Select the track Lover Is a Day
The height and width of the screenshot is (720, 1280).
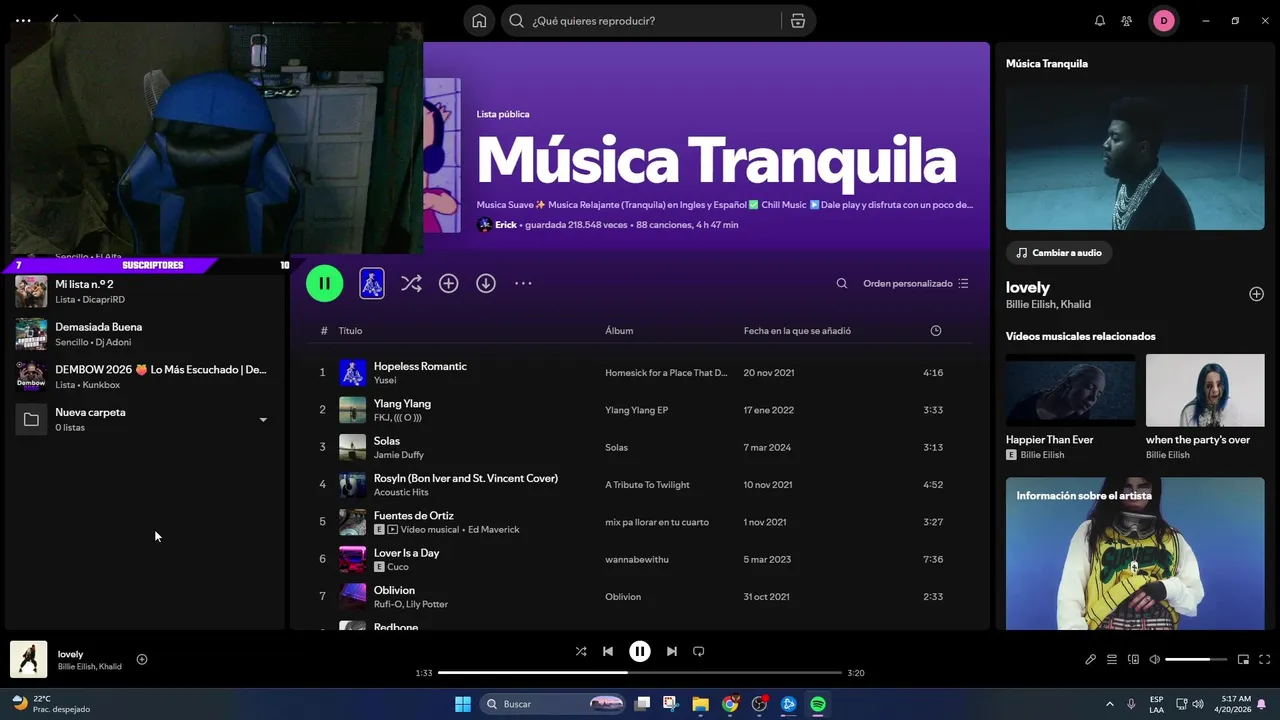pos(406,553)
